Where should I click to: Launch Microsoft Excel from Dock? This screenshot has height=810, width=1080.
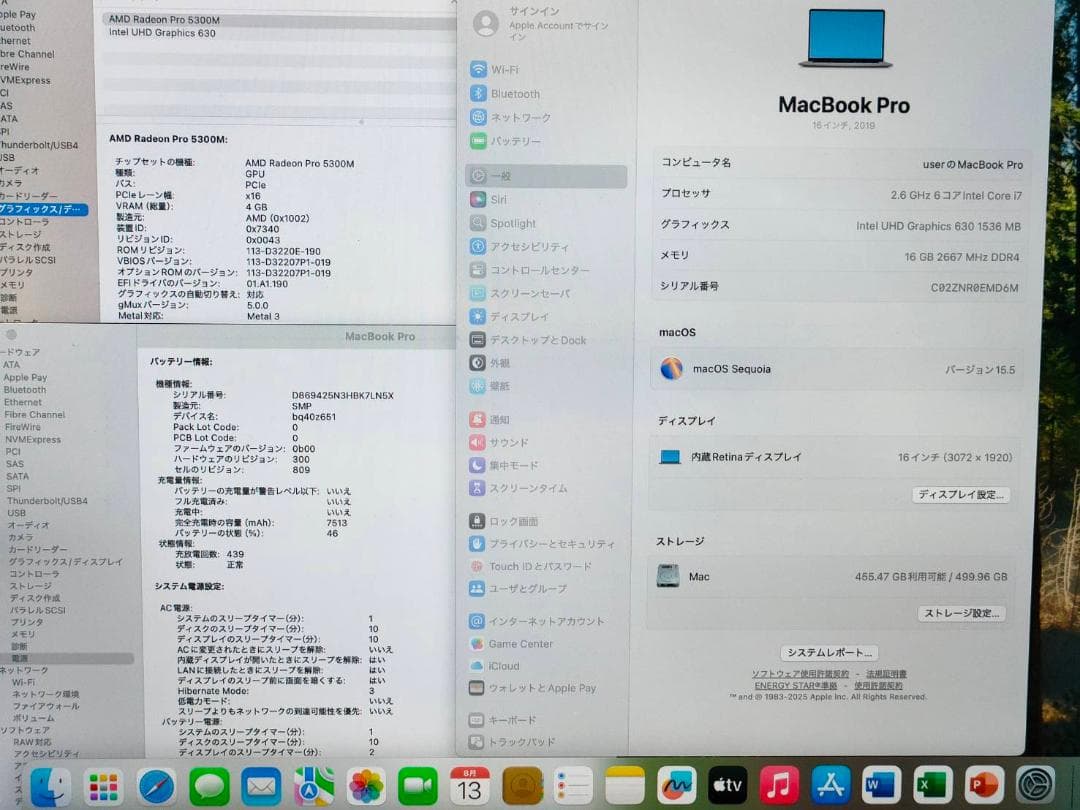click(933, 786)
